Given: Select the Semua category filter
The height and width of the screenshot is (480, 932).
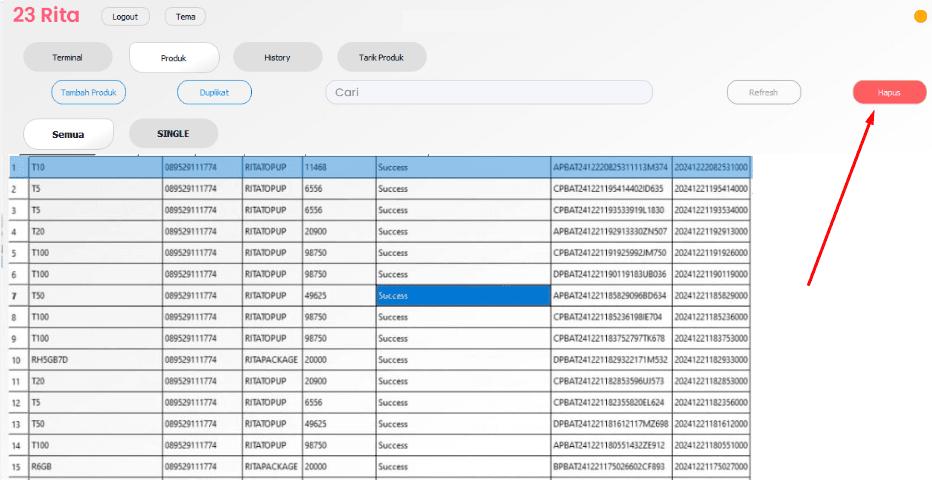Looking at the screenshot, I should tap(68, 133).
